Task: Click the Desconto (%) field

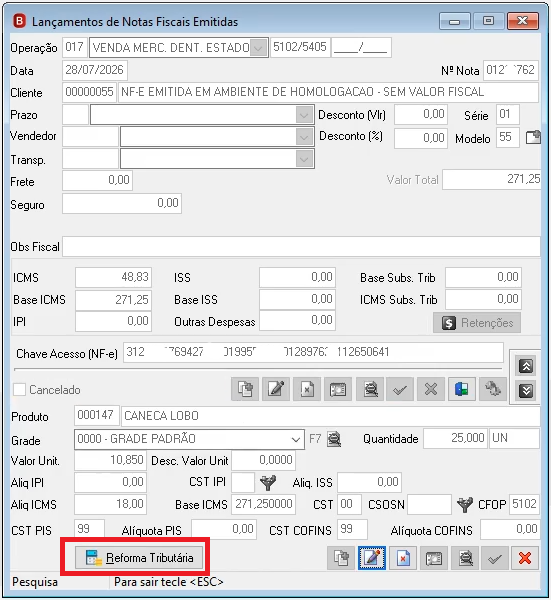Action: 421,137
